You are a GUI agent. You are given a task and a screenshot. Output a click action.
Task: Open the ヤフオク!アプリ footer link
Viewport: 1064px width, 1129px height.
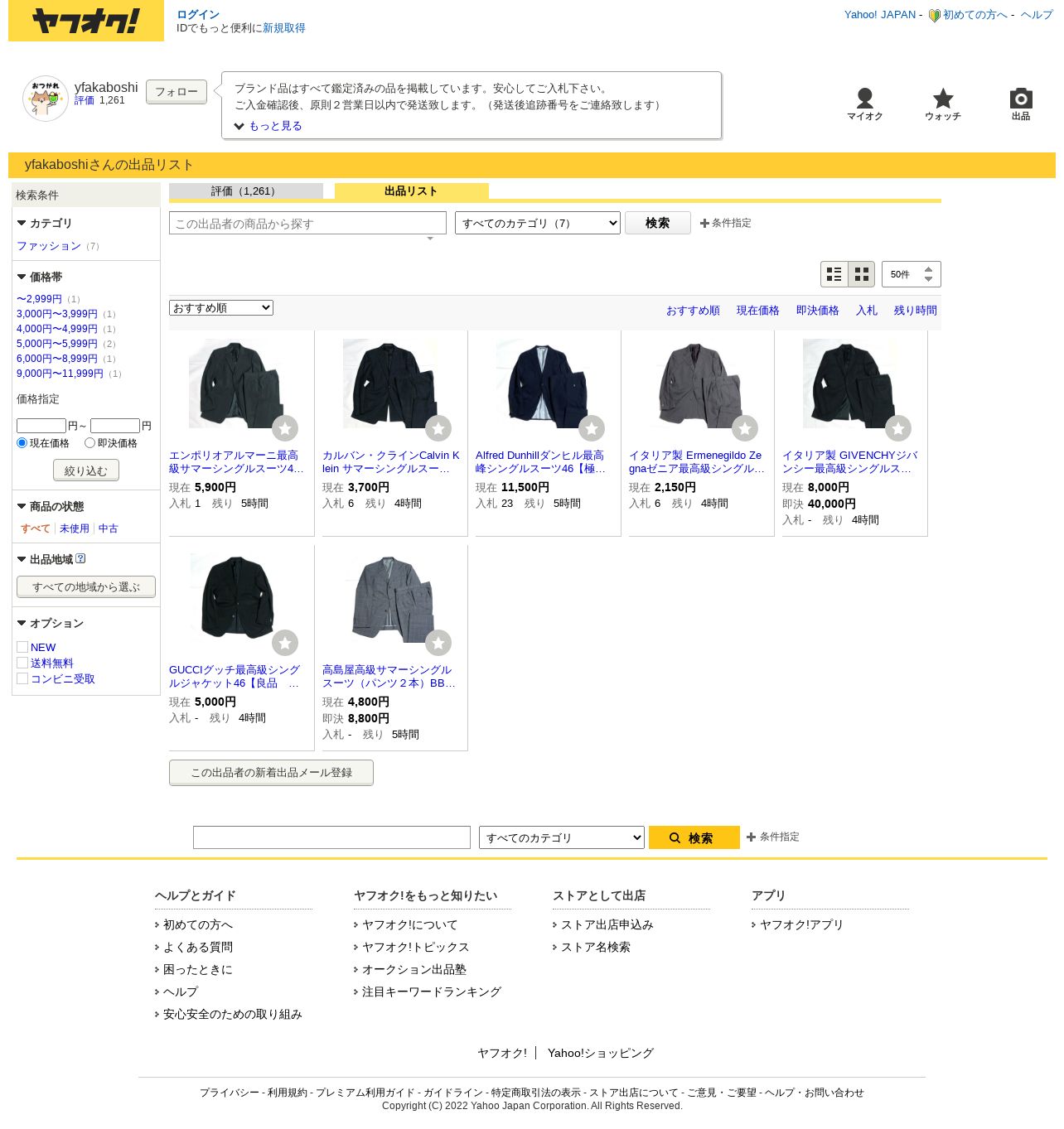[x=801, y=924]
